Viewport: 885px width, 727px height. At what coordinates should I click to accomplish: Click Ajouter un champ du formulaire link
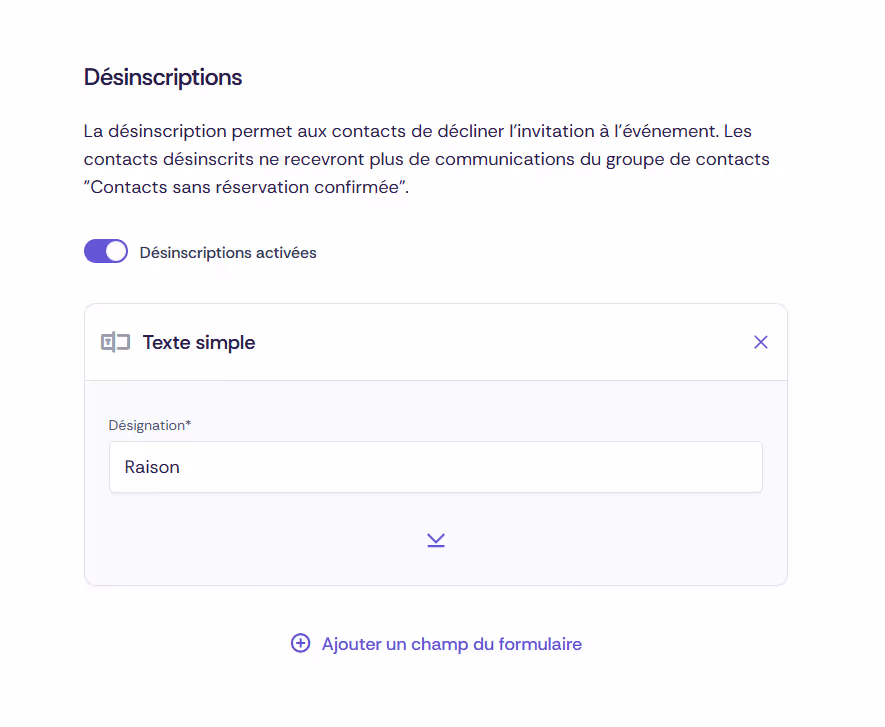click(x=450, y=643)
